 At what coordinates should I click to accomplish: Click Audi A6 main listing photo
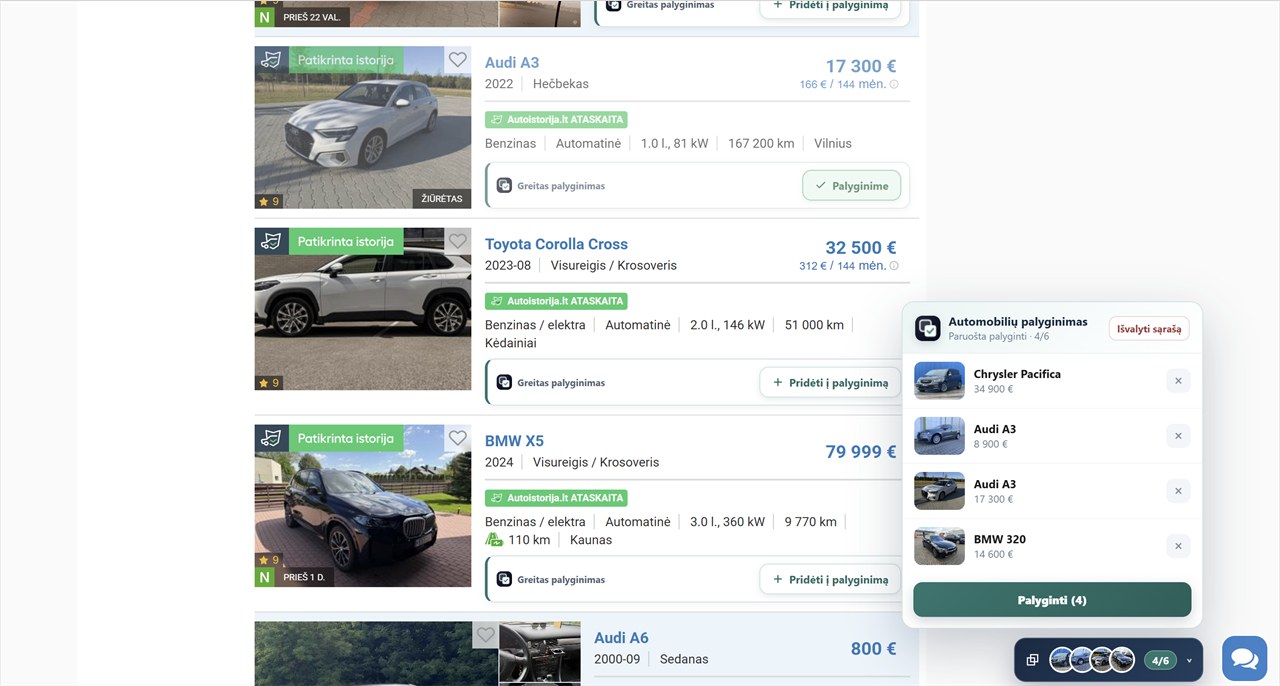376,654
